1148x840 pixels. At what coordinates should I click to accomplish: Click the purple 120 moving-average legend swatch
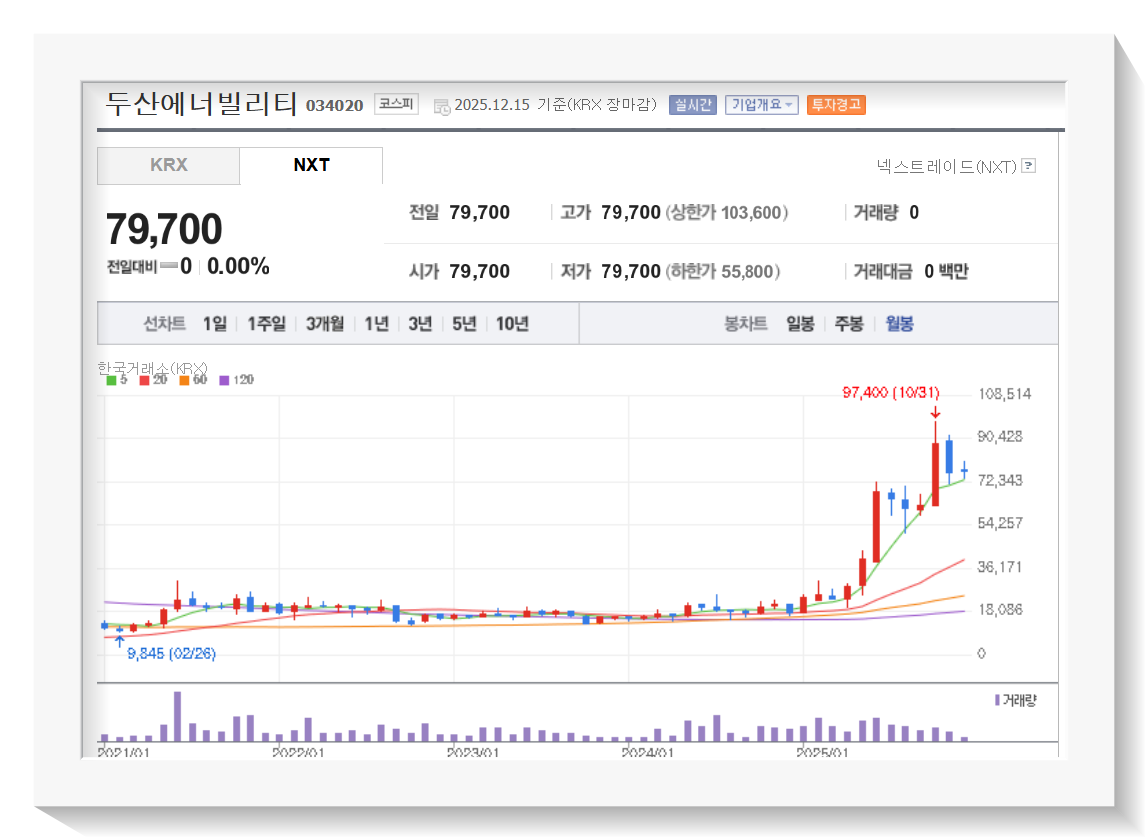point(224,380)
